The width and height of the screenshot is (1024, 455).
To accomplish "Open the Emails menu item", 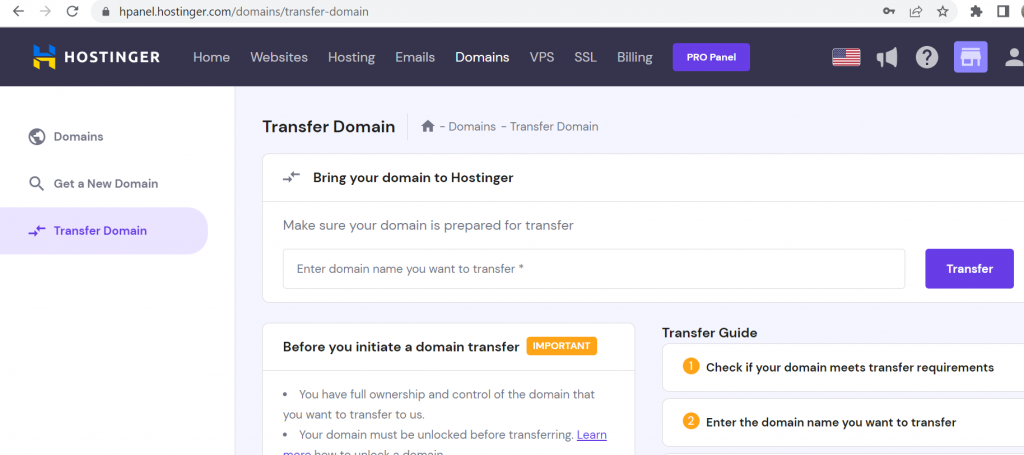I will point(415,57).
